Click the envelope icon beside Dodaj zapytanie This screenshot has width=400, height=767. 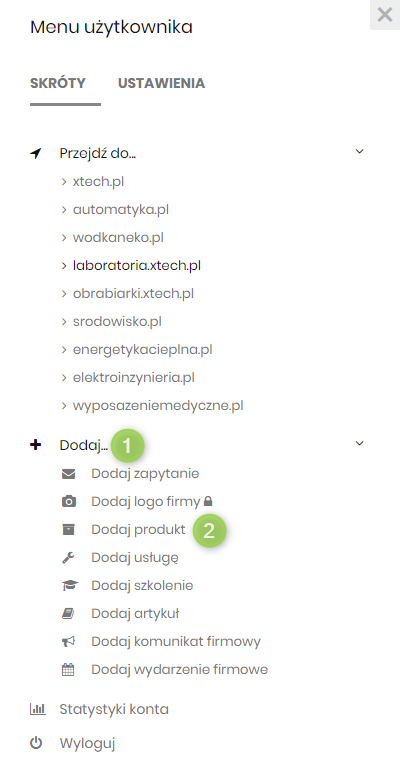(68, 474)
